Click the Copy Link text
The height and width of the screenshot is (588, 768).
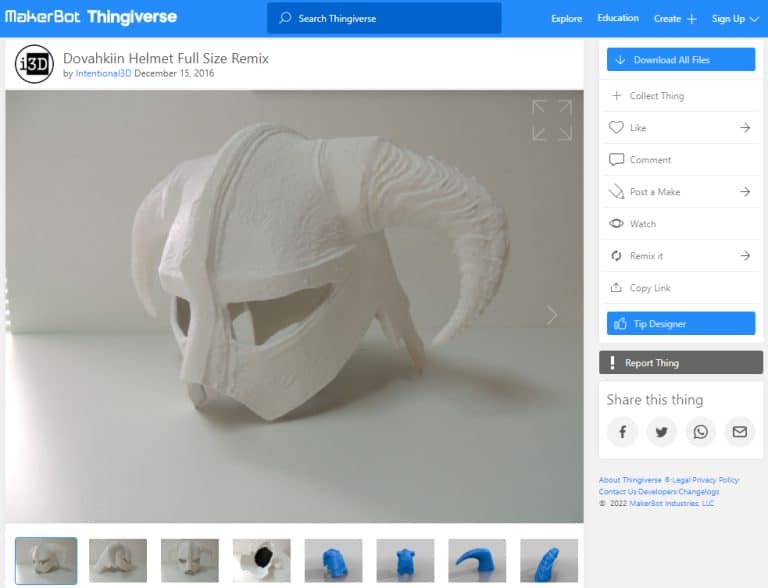[650, 288]
